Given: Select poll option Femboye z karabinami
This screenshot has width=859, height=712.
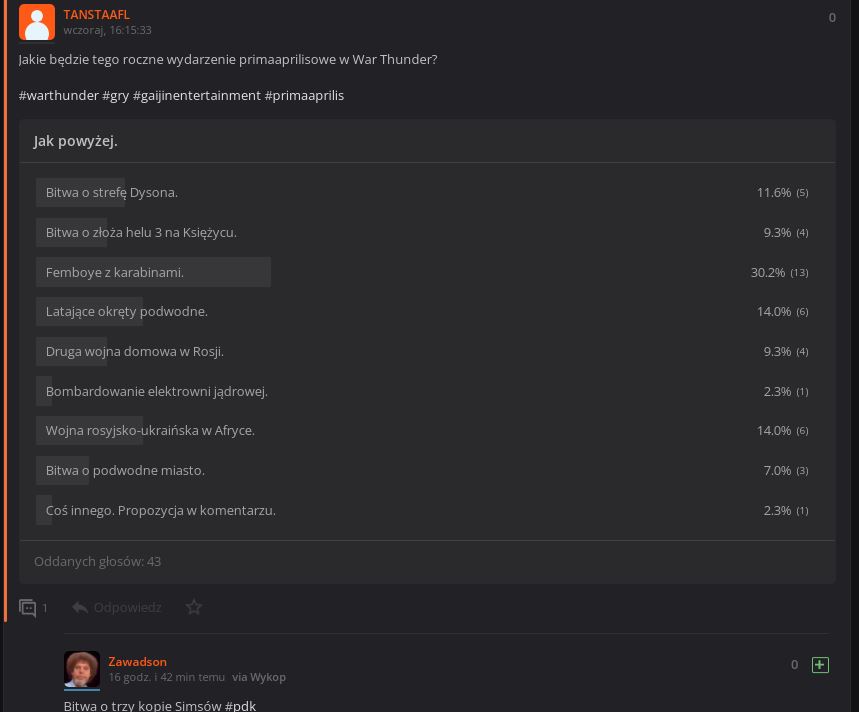Looking at the screenshot, I should [x=422, y=272].
